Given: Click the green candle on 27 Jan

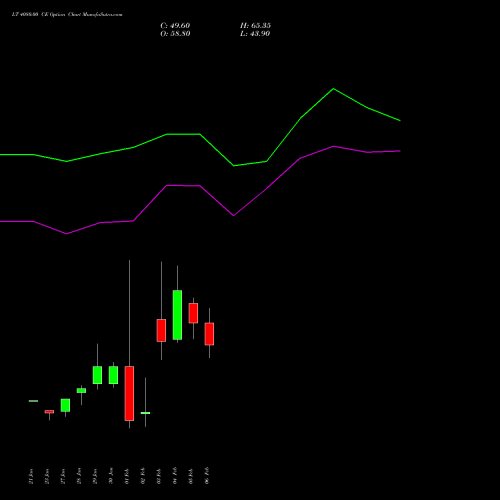Looking at the screenshot, I should [x=65, y=405].
